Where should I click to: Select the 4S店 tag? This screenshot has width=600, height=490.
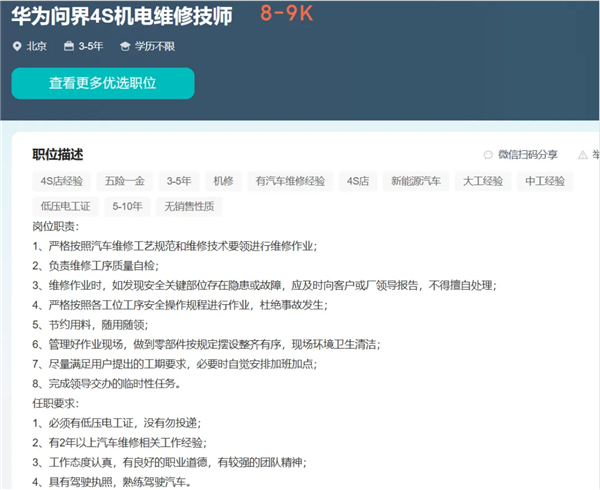(358, 181)
